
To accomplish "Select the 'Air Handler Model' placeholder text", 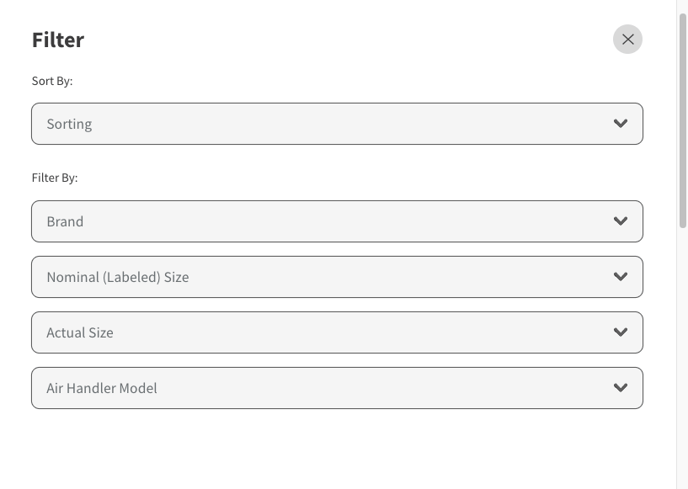I will coord(102,388).
